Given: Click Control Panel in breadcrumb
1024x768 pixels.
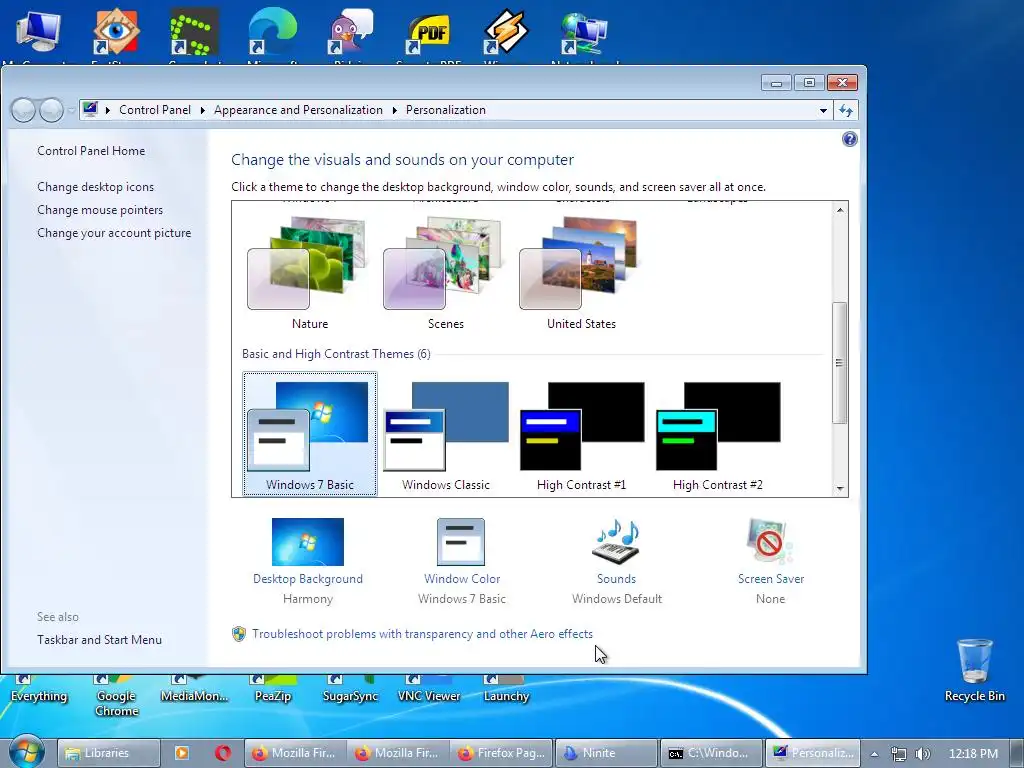Looking at the screenshot, I should (155, 110).
